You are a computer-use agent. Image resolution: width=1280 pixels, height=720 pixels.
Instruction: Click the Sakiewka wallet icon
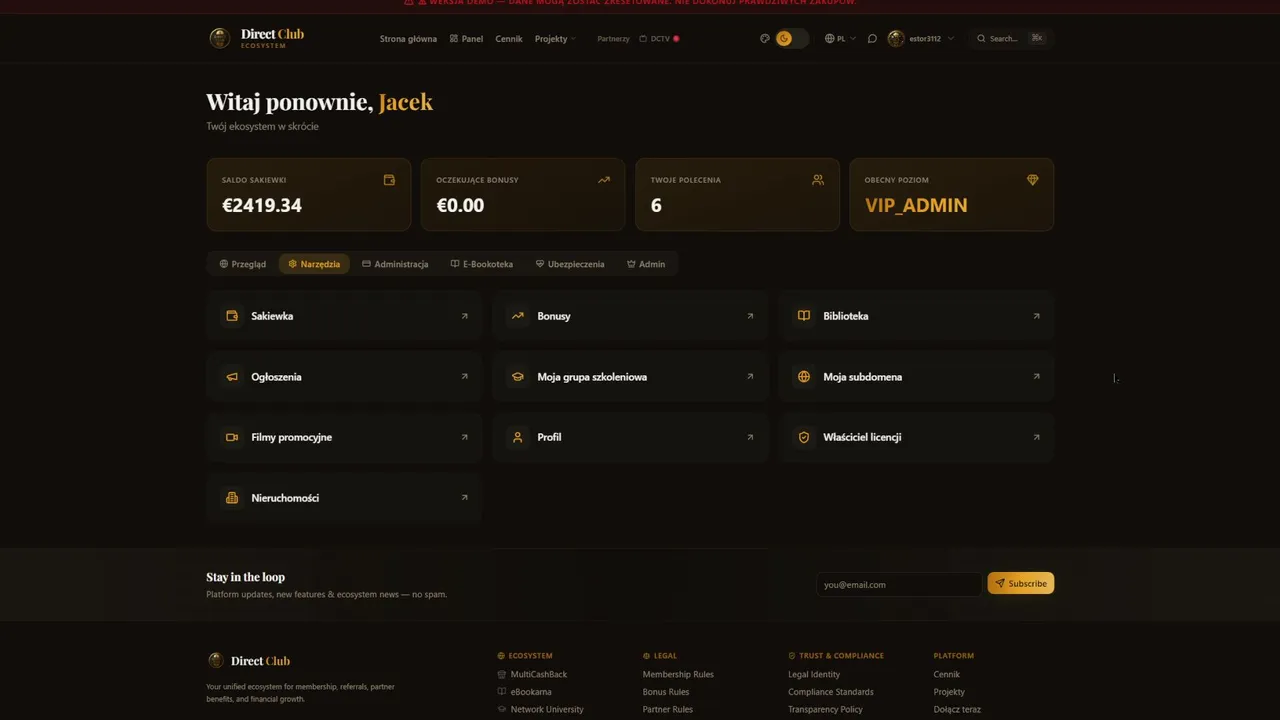tap(232, 316)
